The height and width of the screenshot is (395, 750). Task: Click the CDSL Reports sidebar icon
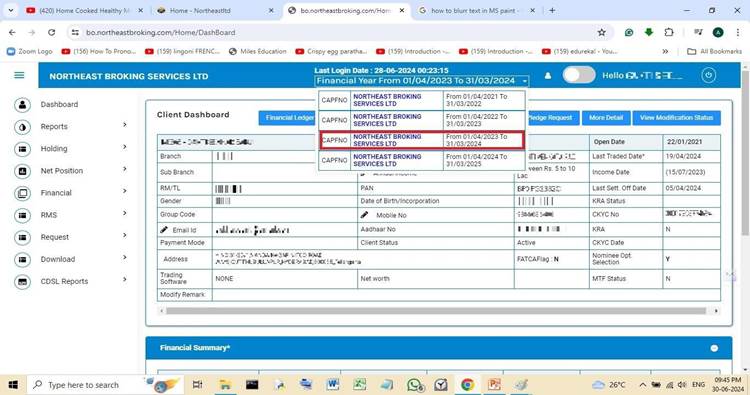[x=22, y=282]
